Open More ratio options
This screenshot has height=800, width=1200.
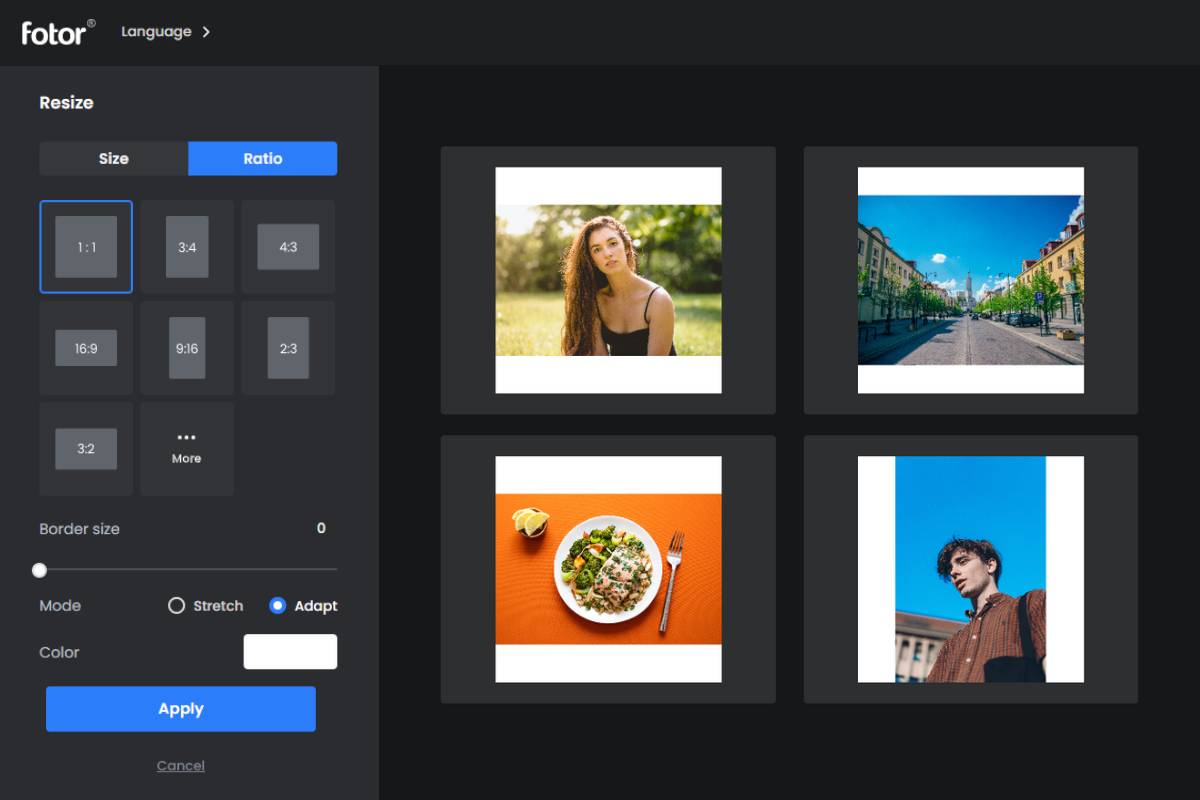pyautogui.click(x=186, y=448)
